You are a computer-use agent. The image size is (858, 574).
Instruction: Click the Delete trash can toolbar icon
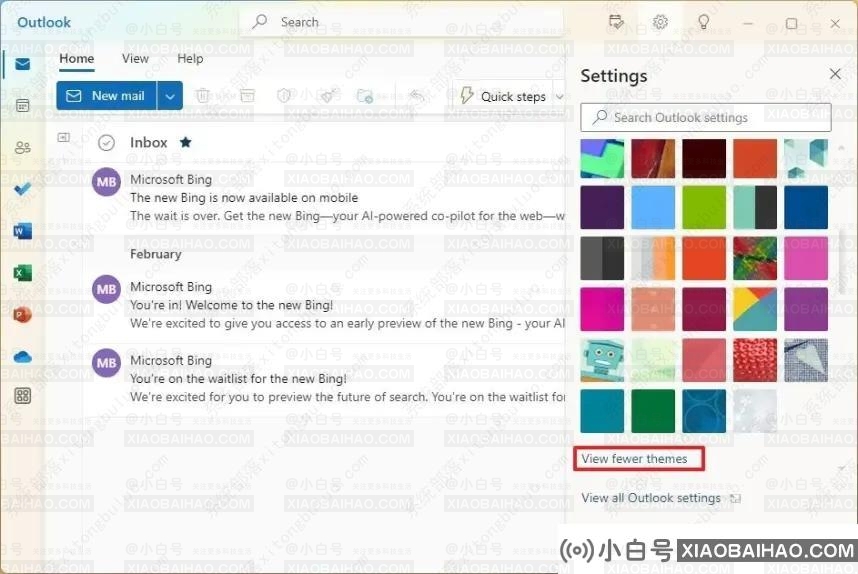[202, 96]
